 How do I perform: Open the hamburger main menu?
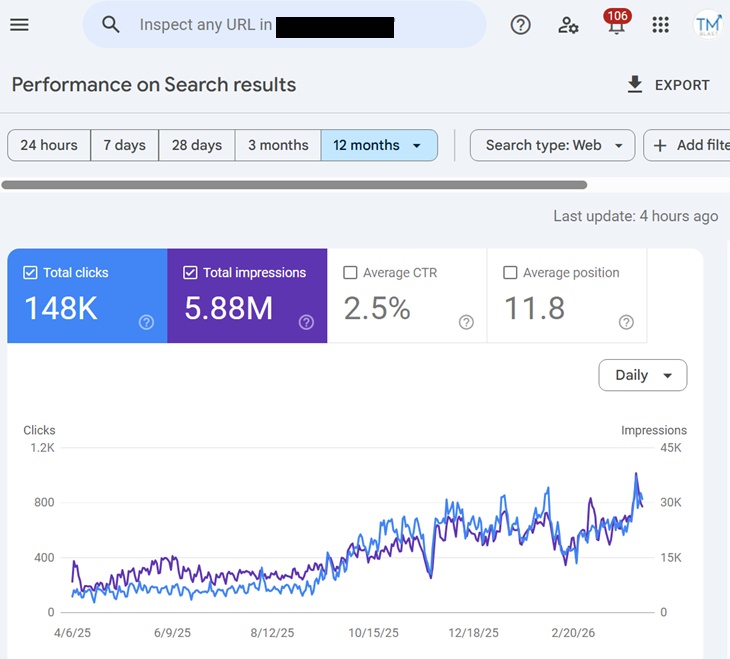(x=19, y=25)
